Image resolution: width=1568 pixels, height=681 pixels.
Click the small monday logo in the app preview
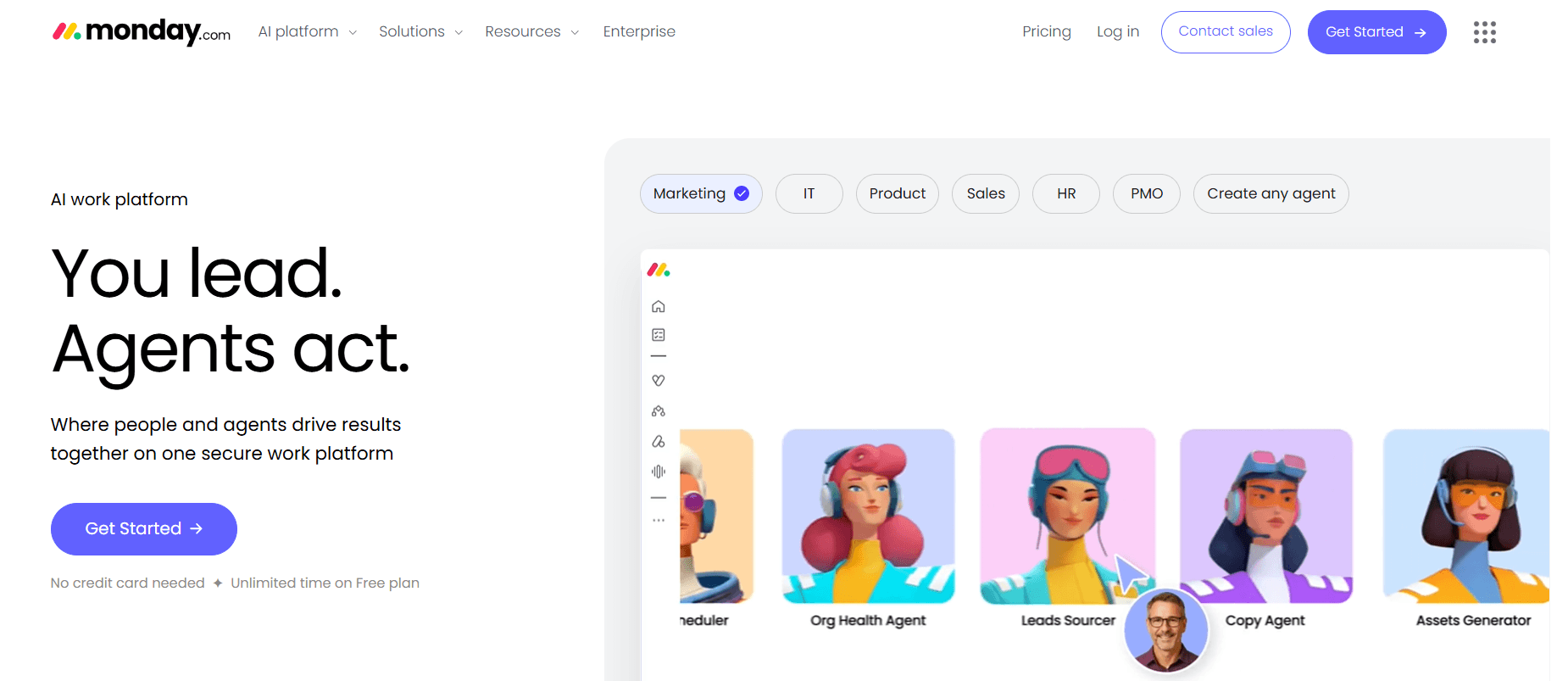click(x=659, y=270)
